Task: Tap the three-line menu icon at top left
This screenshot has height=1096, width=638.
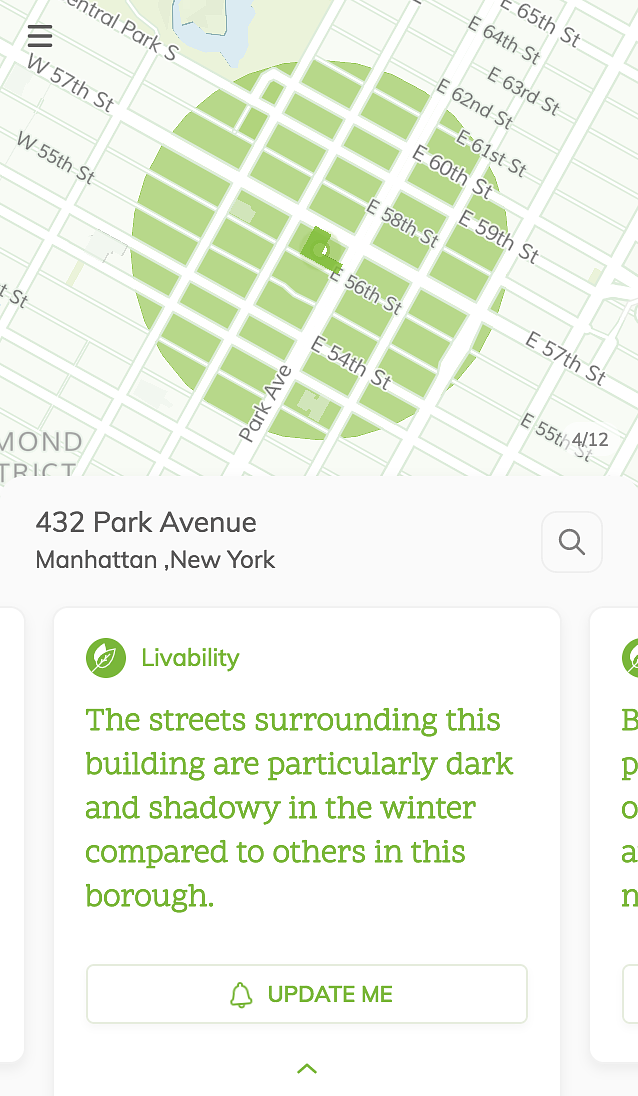Action: click(x=40, y=37)
